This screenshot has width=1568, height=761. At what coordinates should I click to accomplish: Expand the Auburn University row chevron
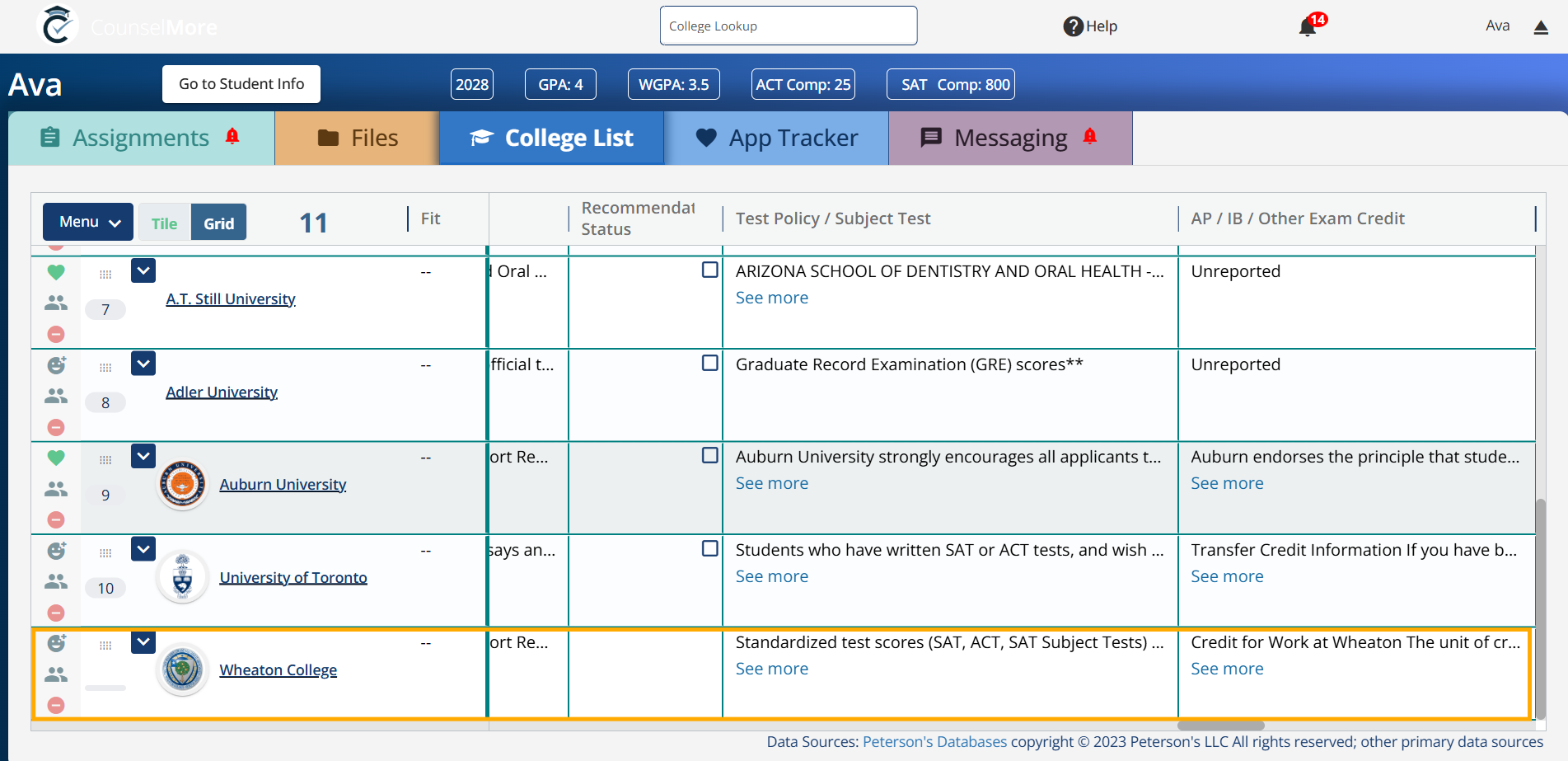point(143,456)
